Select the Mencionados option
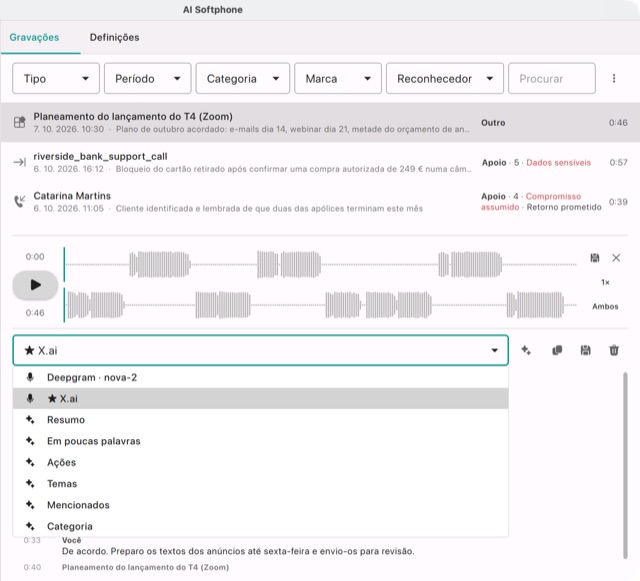This screenshot has height=581, width=640. click(260, 505)
